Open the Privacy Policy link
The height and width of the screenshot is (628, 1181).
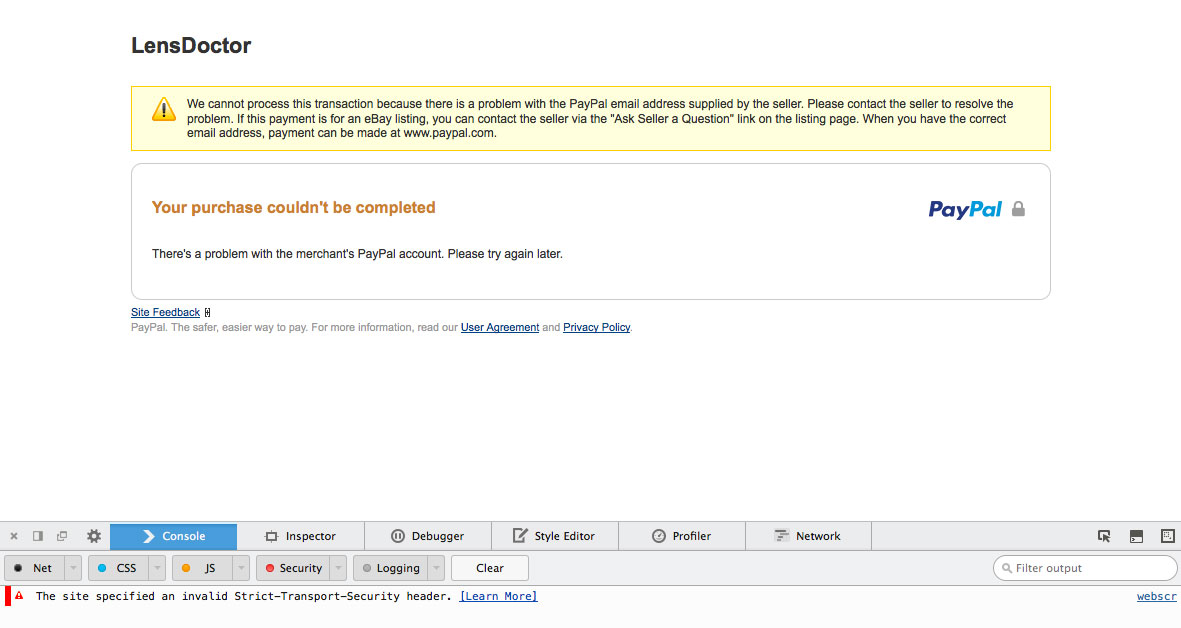click(597, 328)
